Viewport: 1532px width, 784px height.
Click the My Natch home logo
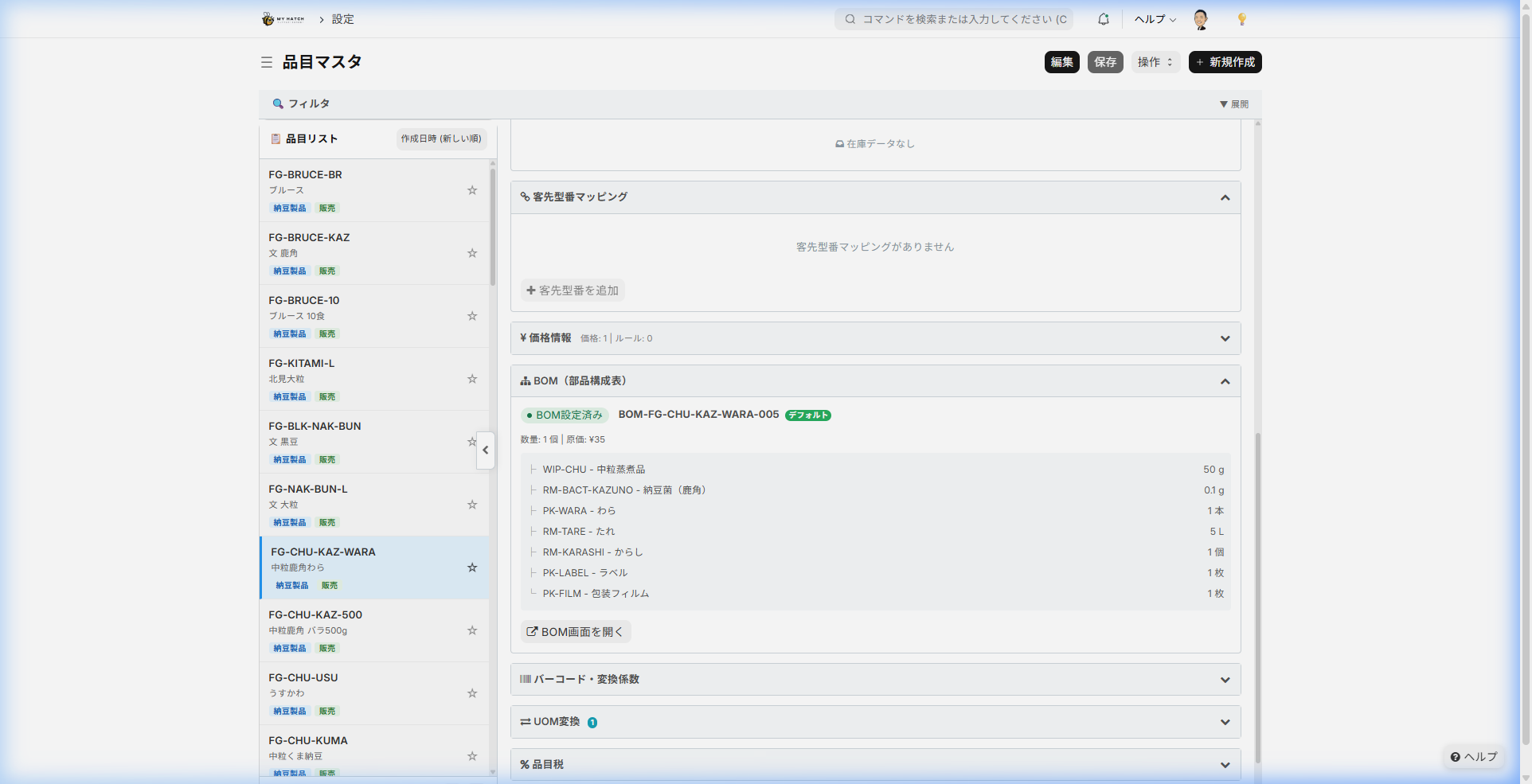(283, 19)
